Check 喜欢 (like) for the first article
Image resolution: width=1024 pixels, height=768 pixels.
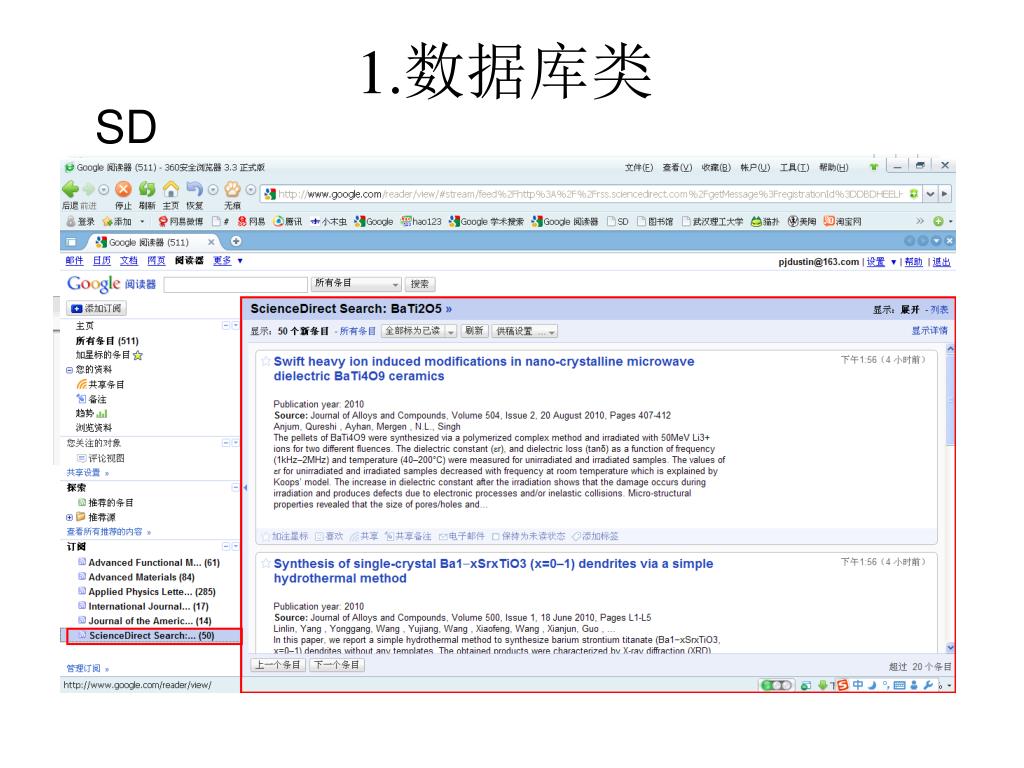329,536
